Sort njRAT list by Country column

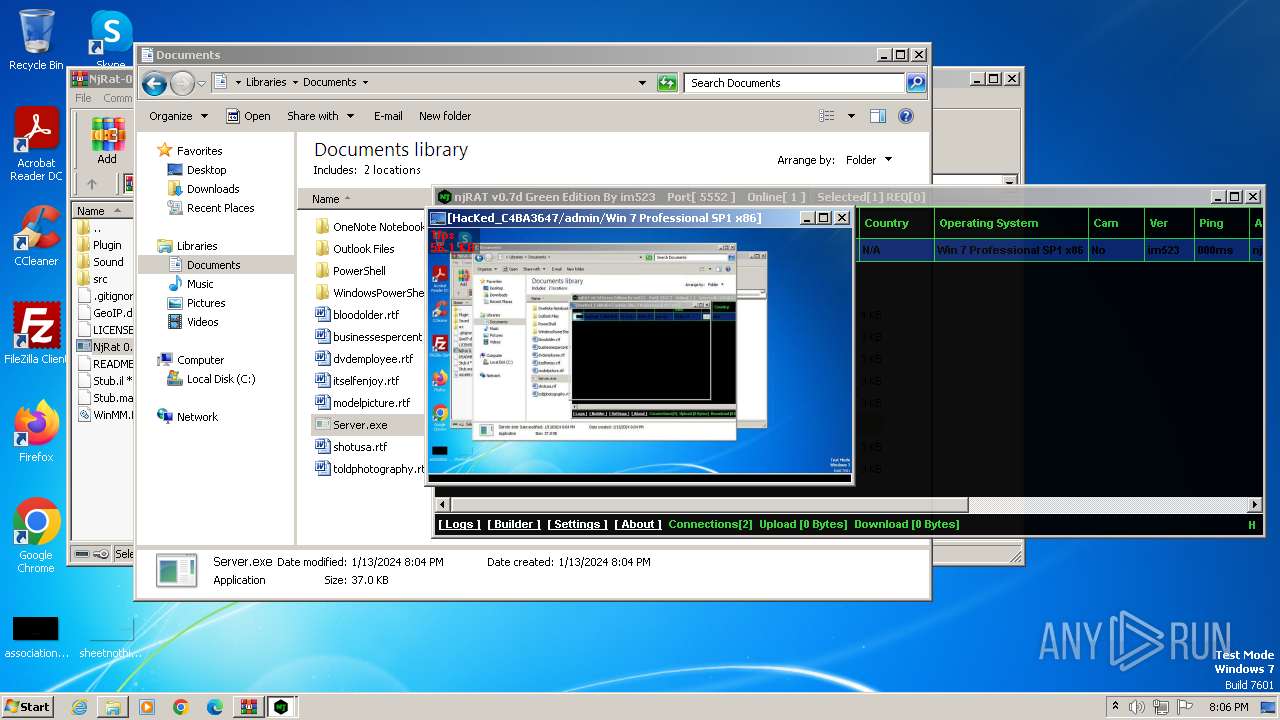point(896,223)
